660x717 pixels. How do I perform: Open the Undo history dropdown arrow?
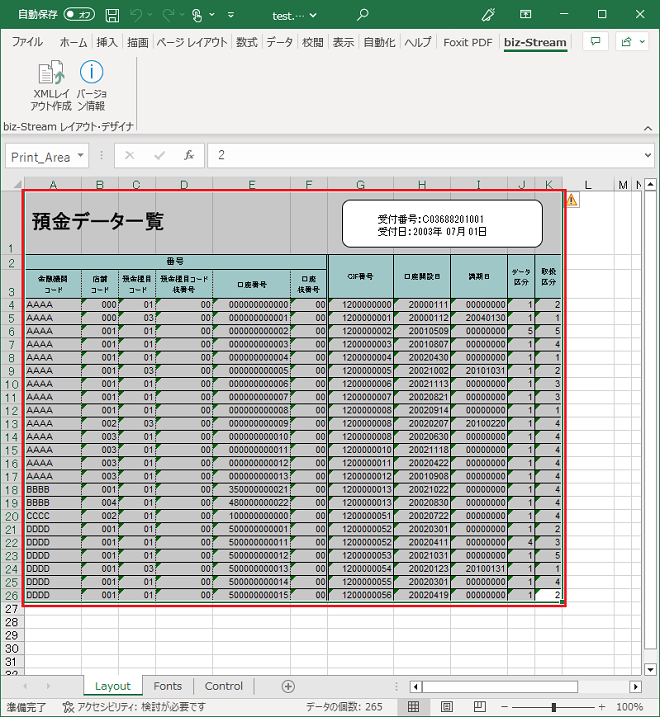point(150,15)
